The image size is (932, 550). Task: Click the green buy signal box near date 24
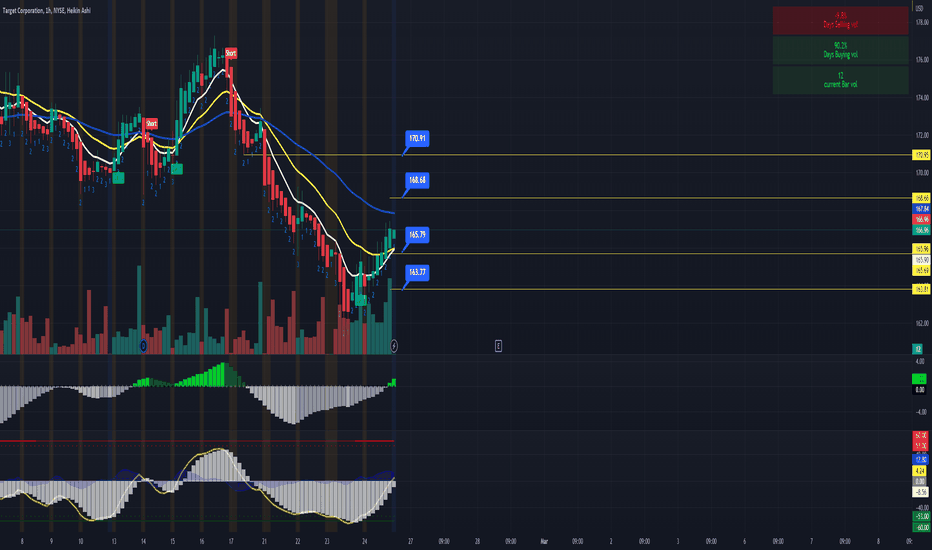(361, 300)
